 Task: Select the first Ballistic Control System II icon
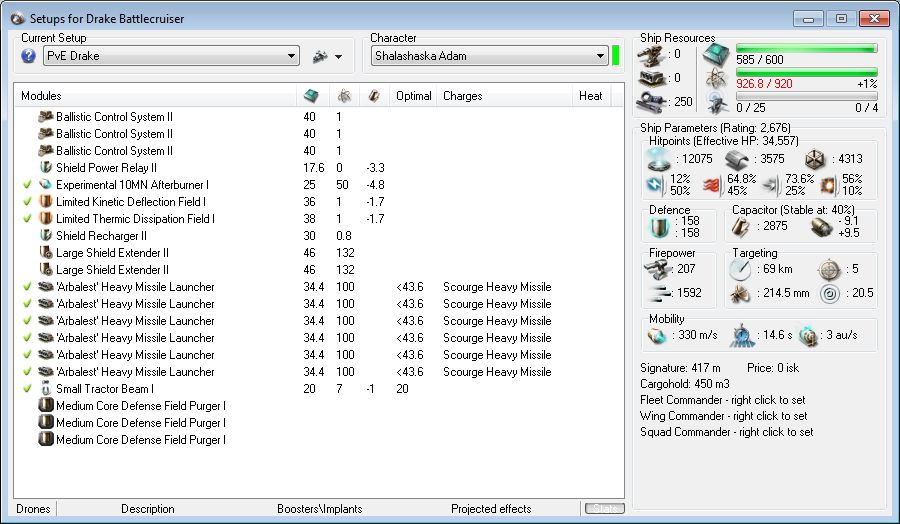point(45,117)
